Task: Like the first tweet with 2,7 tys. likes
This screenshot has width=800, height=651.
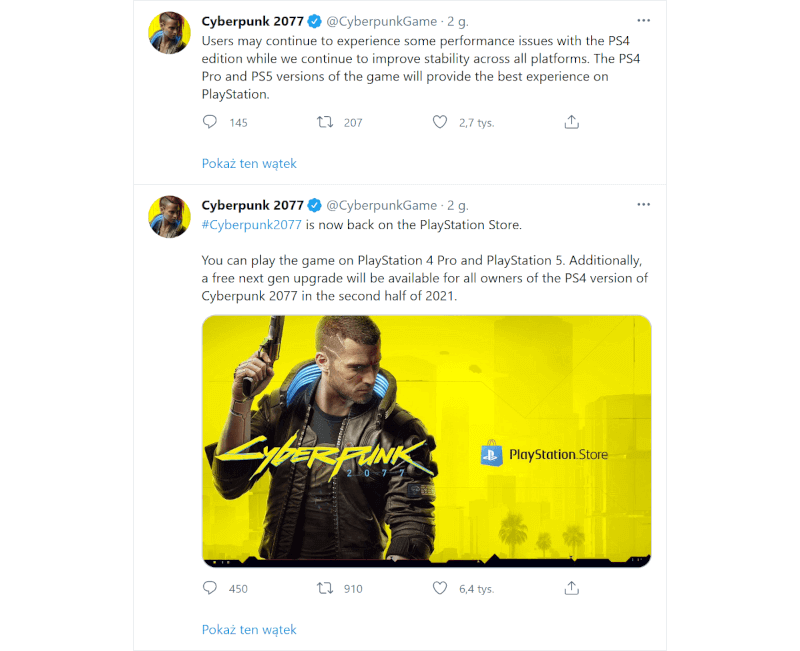Action: point(440,121)
